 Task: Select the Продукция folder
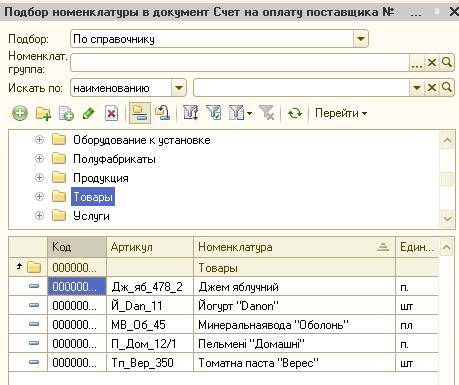point(101,178)
